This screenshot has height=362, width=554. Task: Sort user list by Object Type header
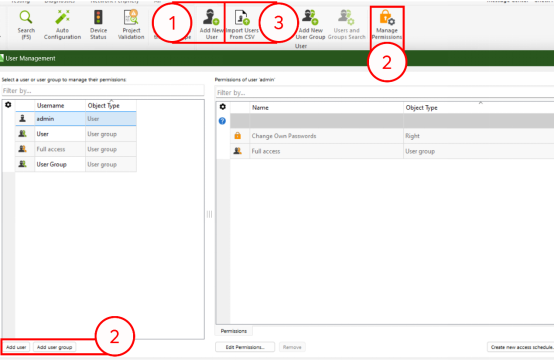[x=111, y=106]
